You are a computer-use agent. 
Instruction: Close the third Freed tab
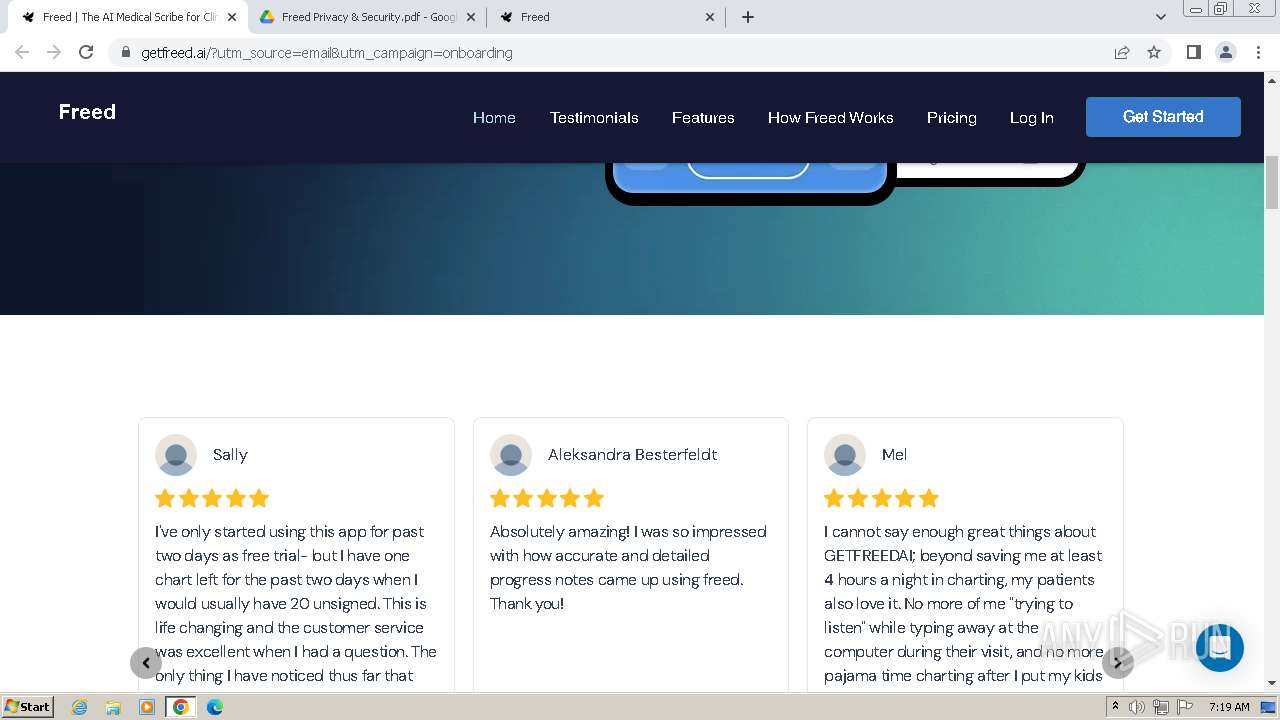tap(710, 17)
